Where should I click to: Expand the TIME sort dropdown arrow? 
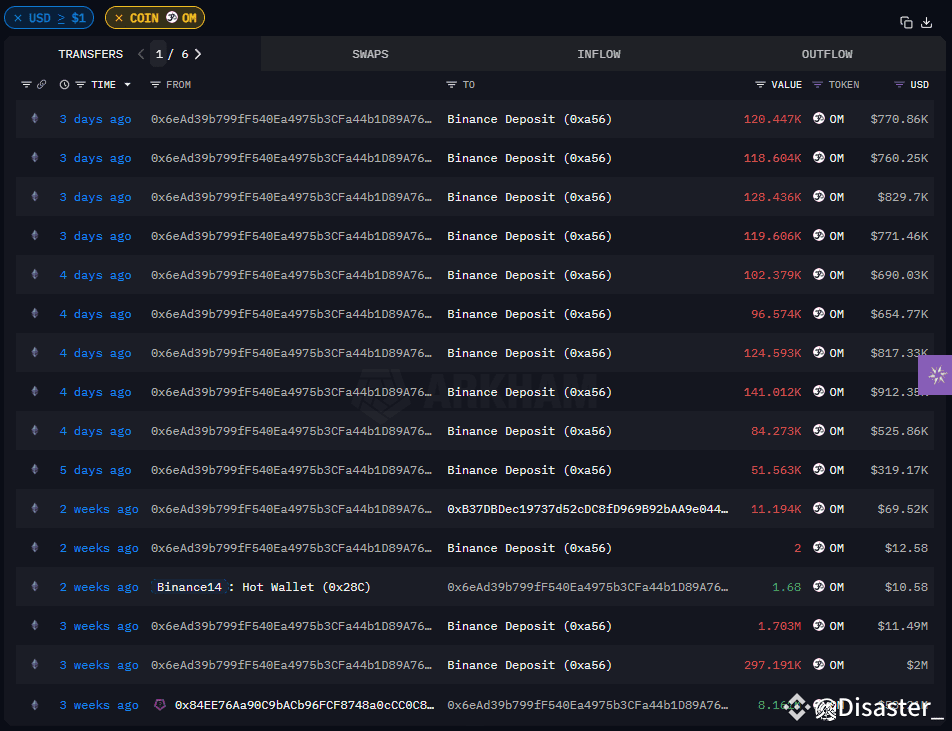click(x=128, y=84)
